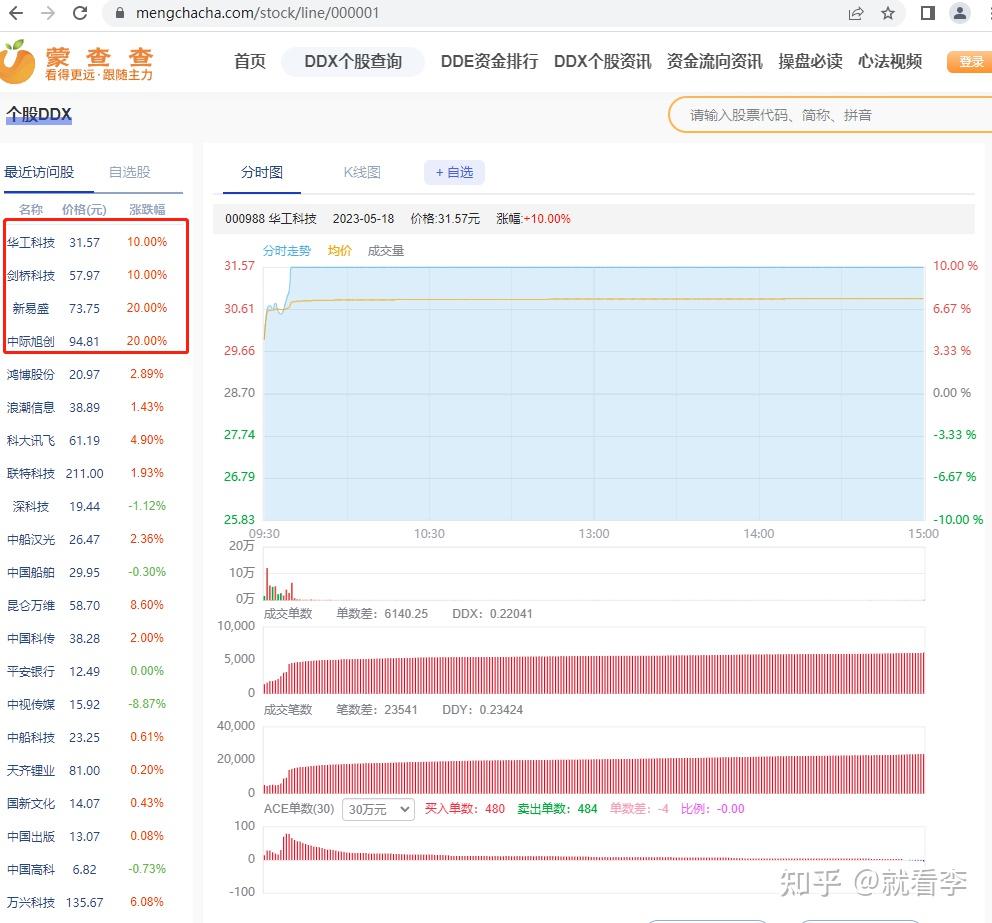Image resolution: width=992 pixels, height=923 pixels.
Task: Click the browser back arrow
Action: [16, 13]
